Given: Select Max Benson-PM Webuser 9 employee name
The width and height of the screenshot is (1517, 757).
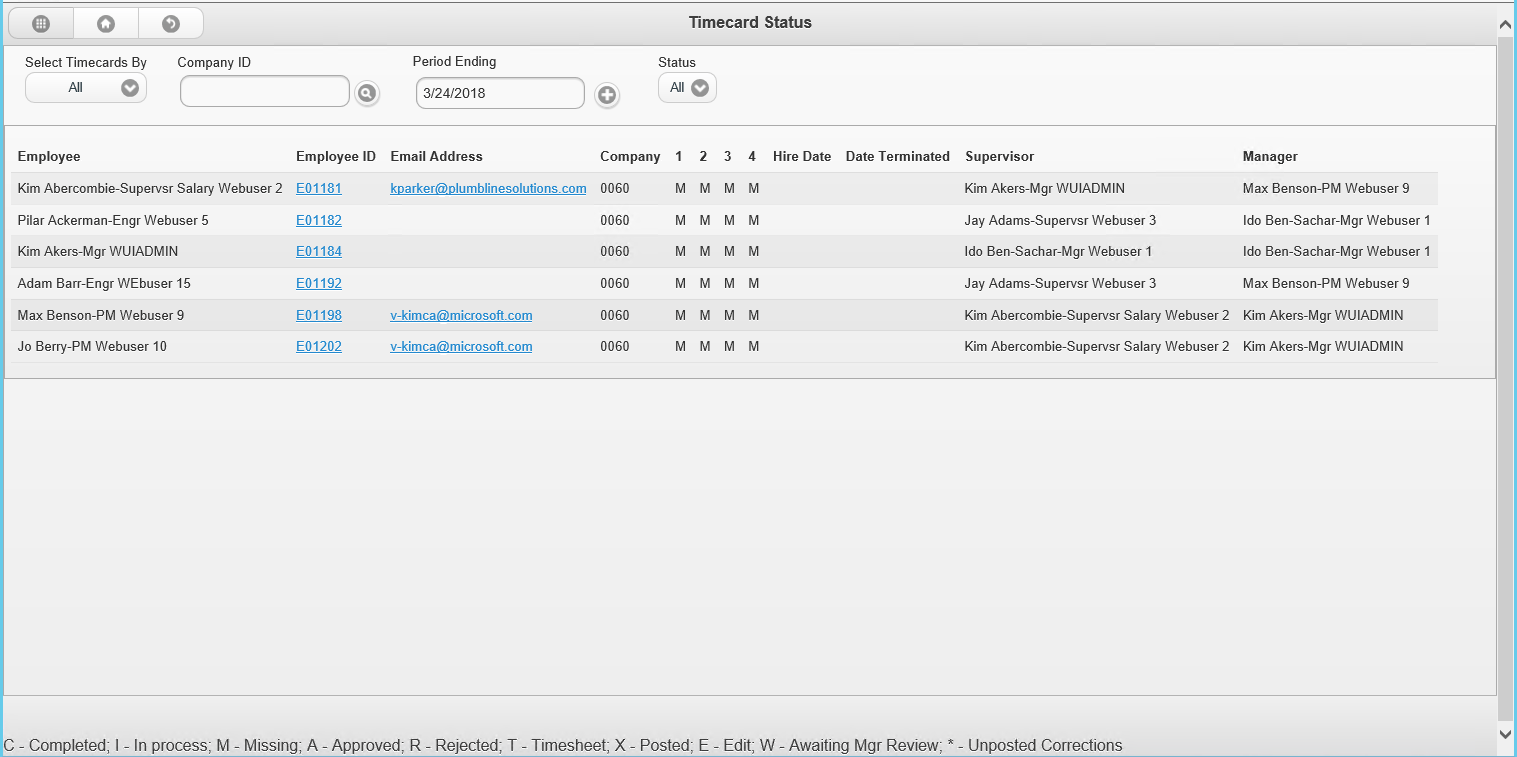Looking at the screenshot, I should click(101, 315).
